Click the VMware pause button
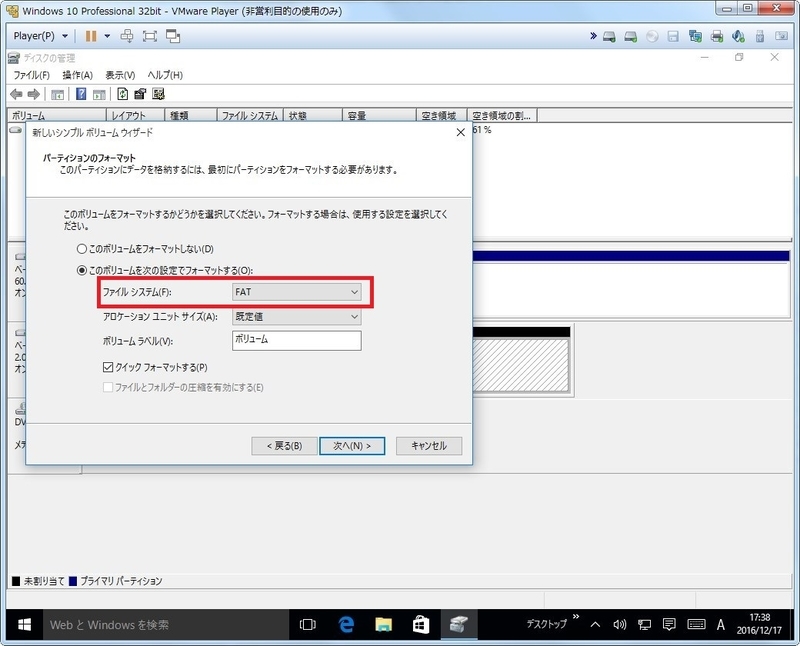Image resolution: width=800 pixels, height=646 pixels. 91,36
